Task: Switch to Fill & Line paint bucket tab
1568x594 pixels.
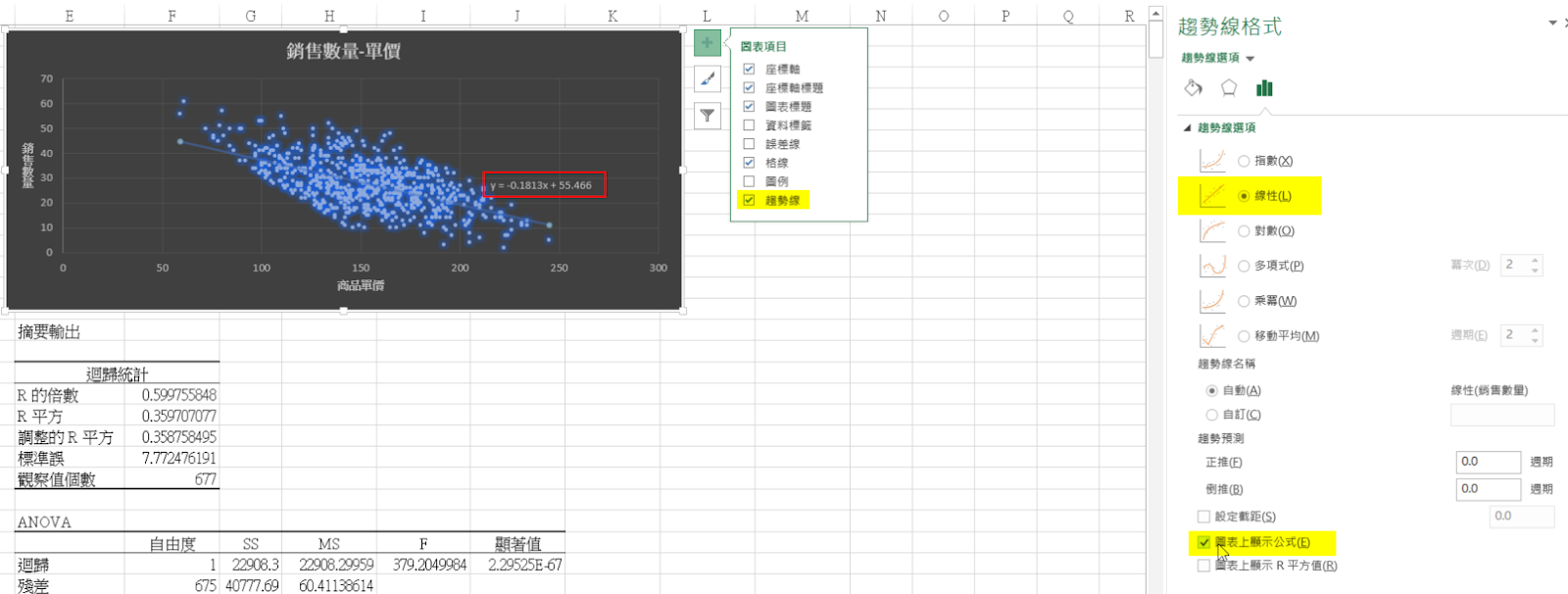Action: [1193, 88]
